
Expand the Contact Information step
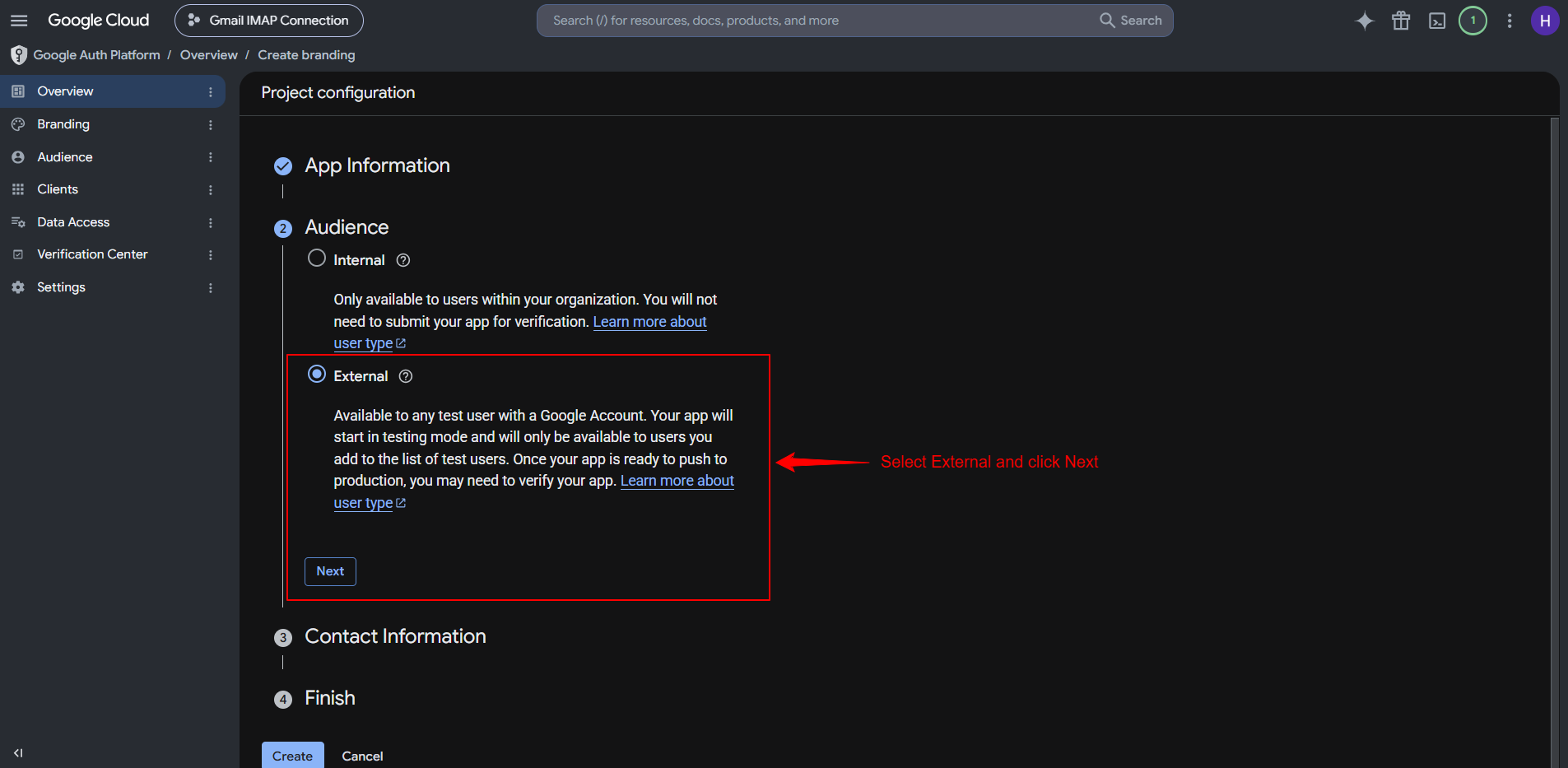[x=395, y=636]
